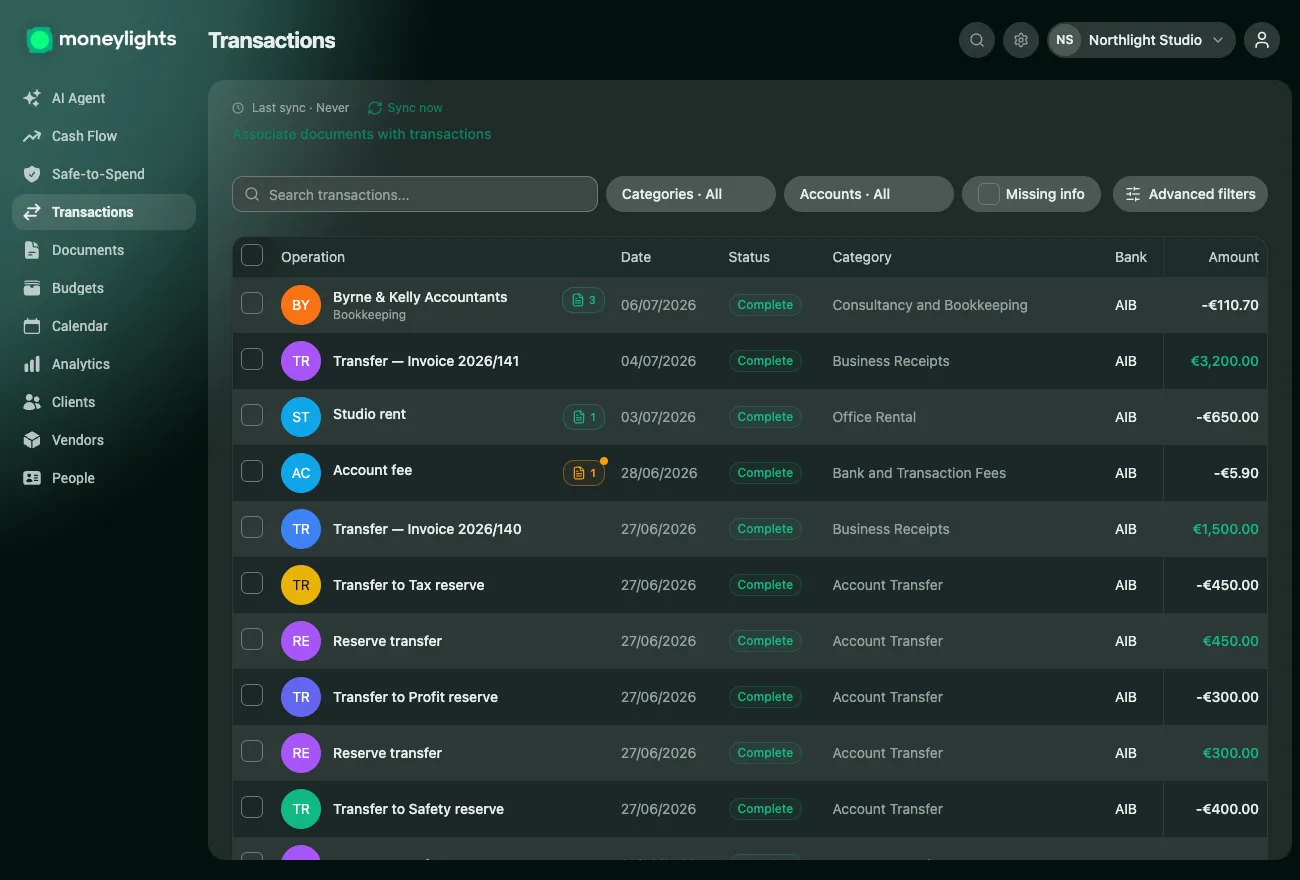Click the BY avatar for Byrne & Kelly
Screen dimensions: 1300x880
pos(301,305)
